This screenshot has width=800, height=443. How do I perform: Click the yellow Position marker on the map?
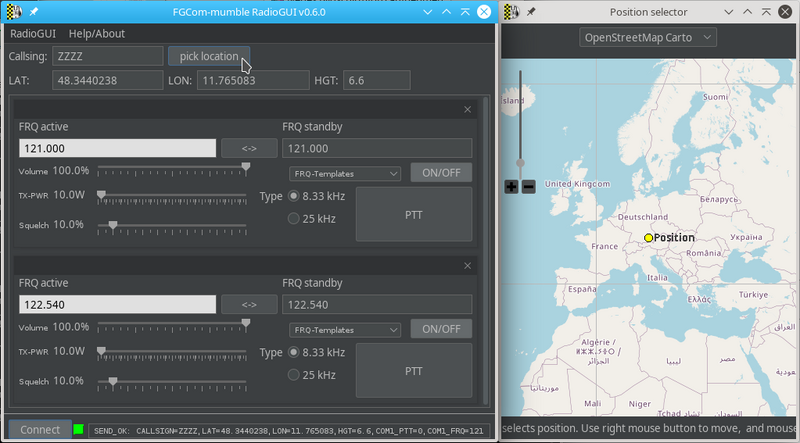pos(648,237)
